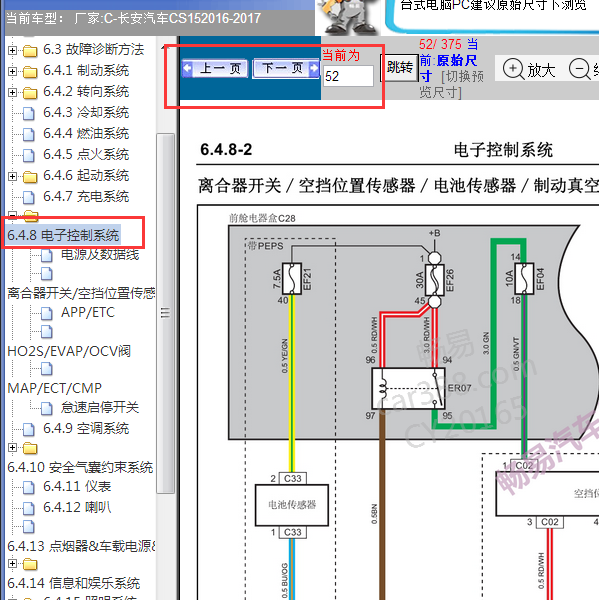Open 6.4.13 点烟器&车载电源 page
Screen dimensions: 599x600
tap(81, 546)
